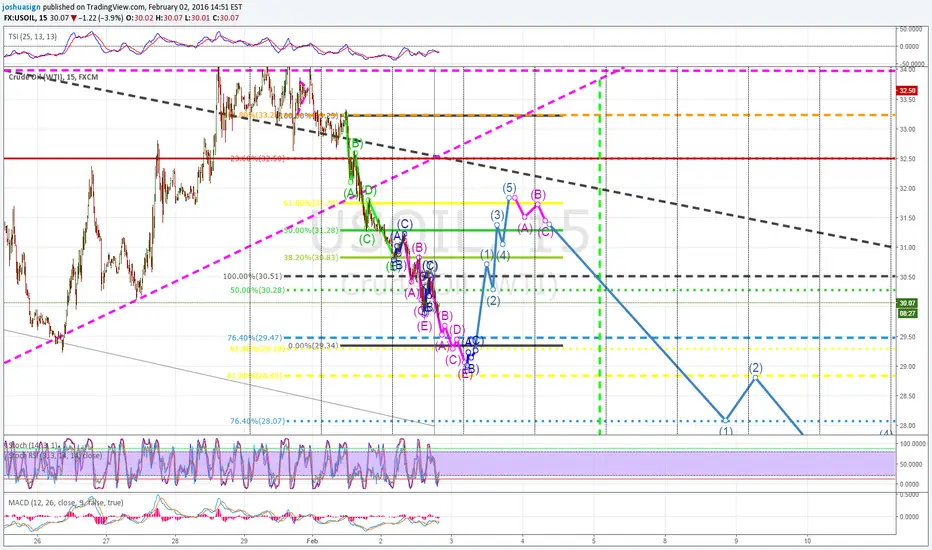
Task: Click date 10 on the time axis
Action: tap(807, 540)
